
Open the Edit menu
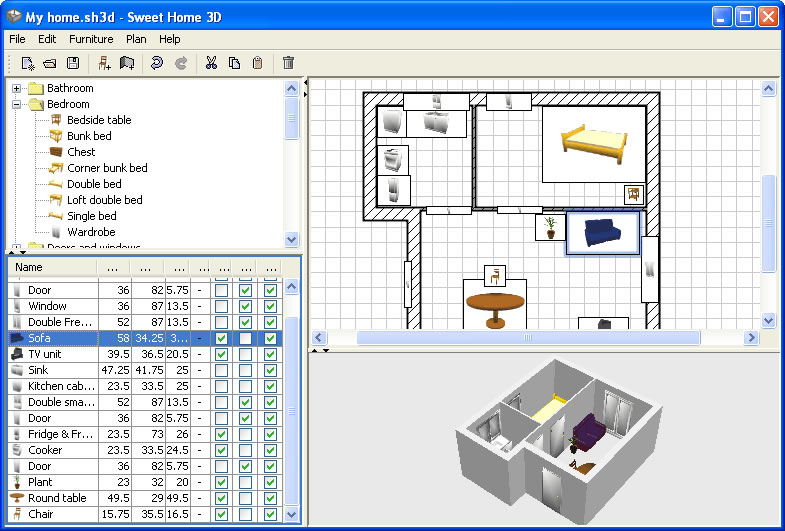pyautogui.click(x=47, y=39)
